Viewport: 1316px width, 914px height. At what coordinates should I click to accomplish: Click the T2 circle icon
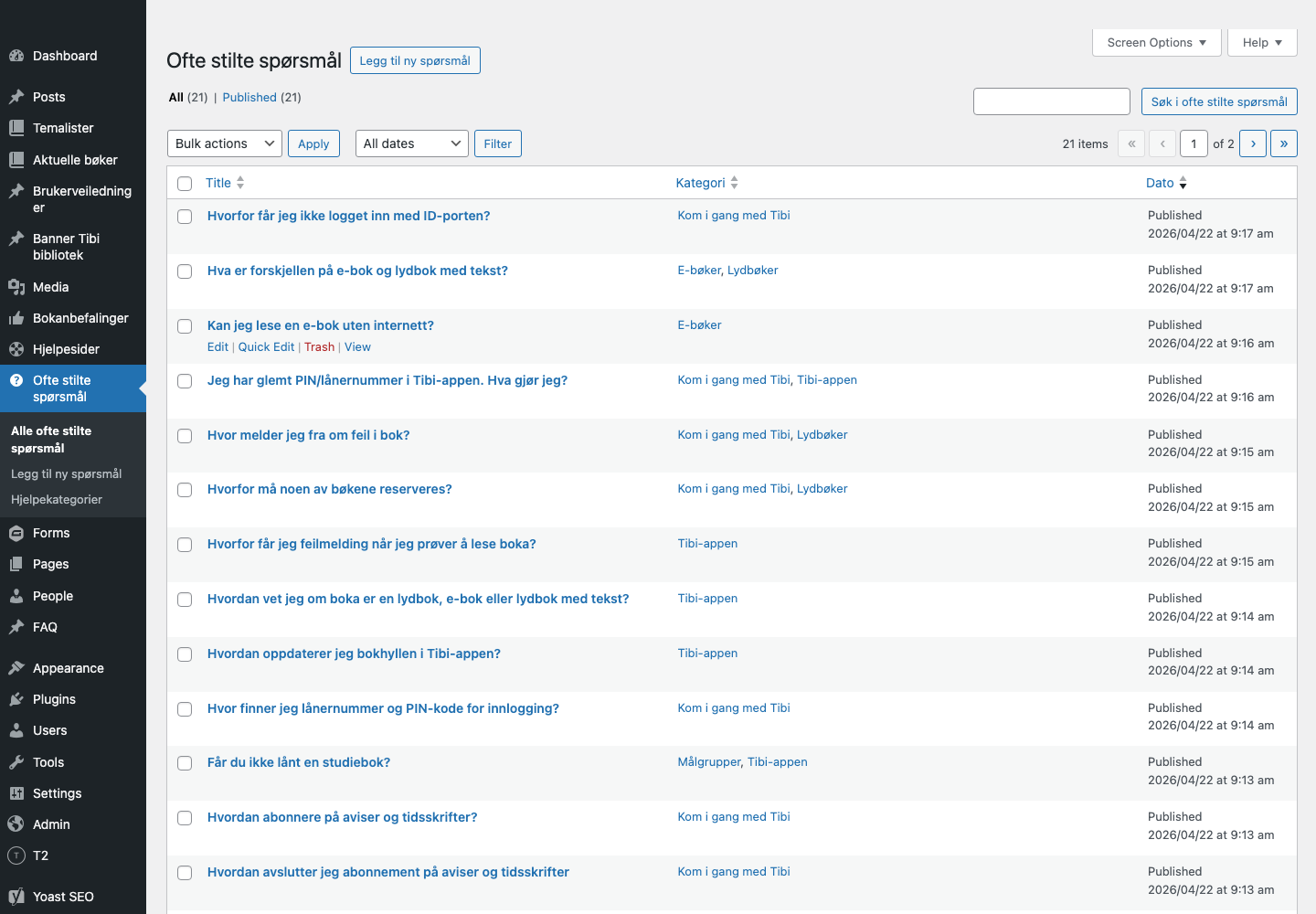[16, 856]
